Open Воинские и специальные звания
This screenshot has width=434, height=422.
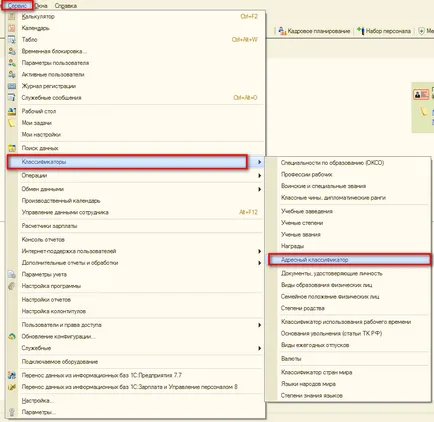323,186
